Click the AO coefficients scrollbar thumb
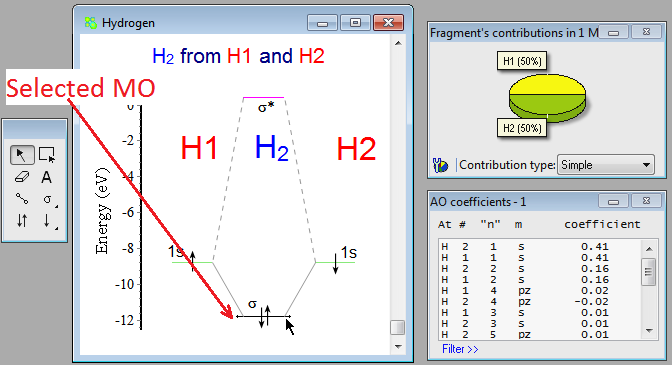Screen dimensions: 672x365 point(649,272)
